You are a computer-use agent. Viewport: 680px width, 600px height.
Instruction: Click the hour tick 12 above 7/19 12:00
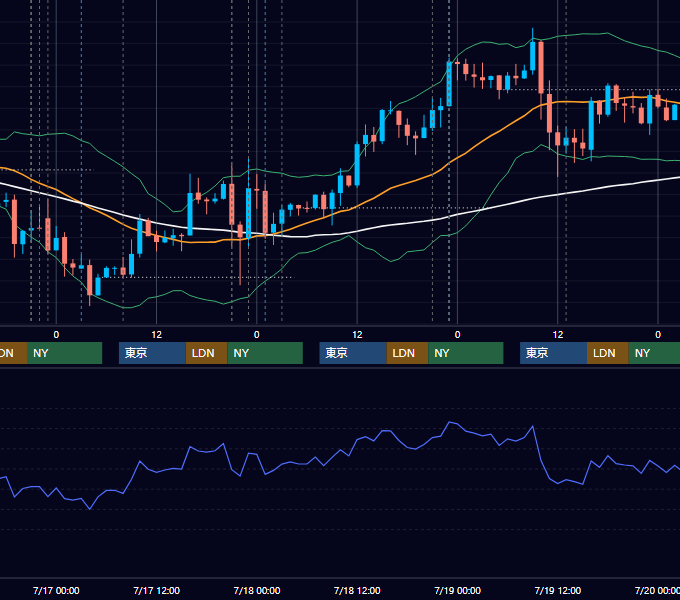pos(558,335)
